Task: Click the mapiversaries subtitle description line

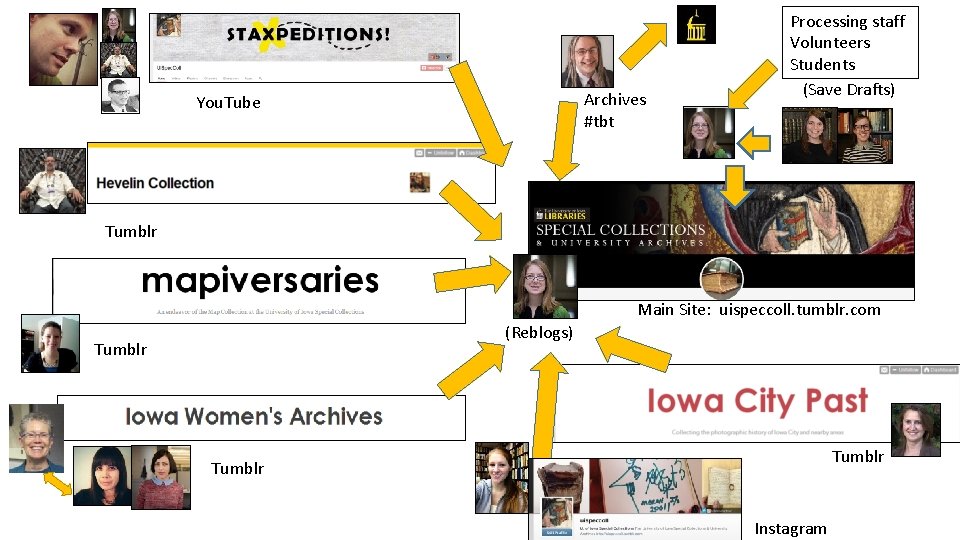Action: pyautogui.click(x=260, y=312)
